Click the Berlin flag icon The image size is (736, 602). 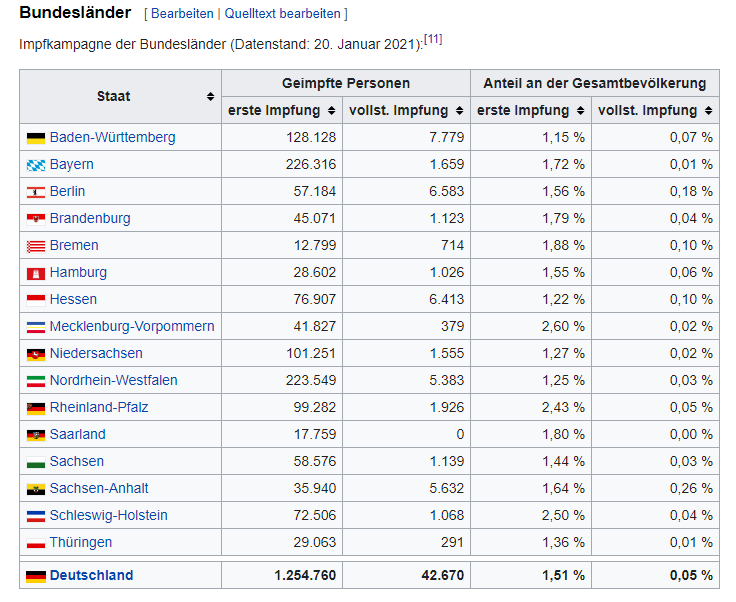(x=35, y=192)
